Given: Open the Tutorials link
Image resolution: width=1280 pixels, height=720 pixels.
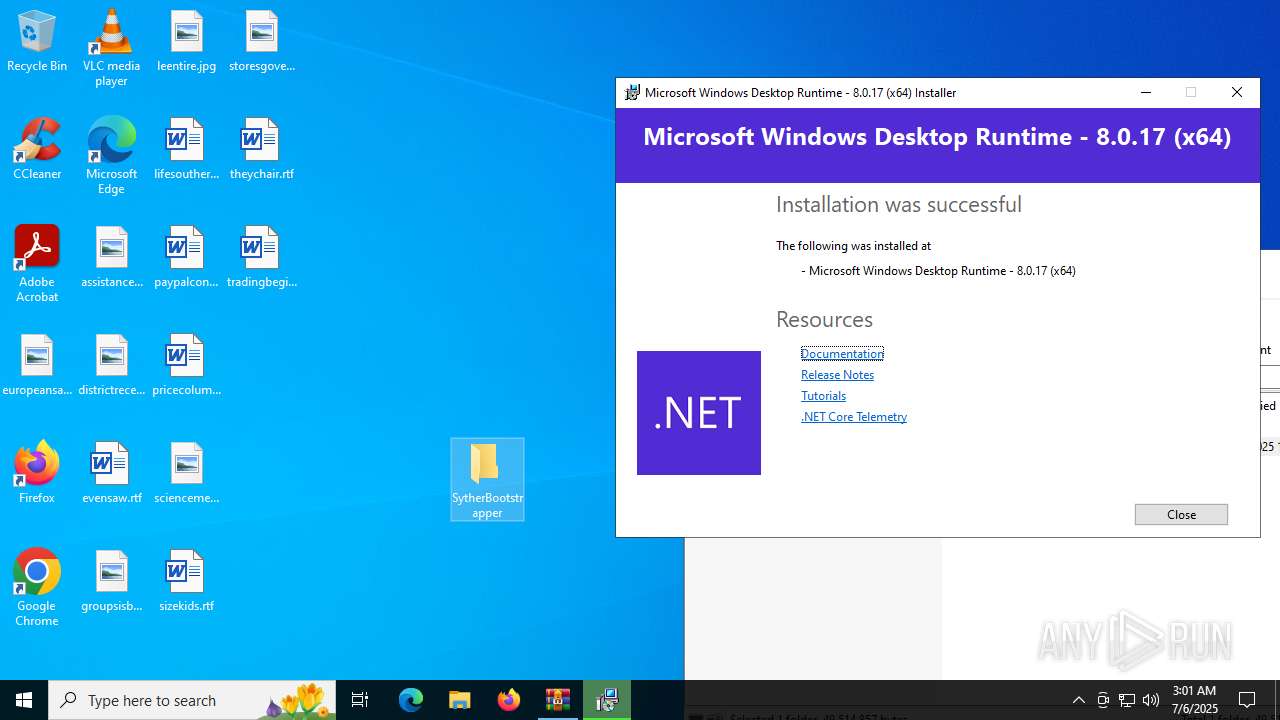Looking at the screenshot, I should [x=823, y=395].
